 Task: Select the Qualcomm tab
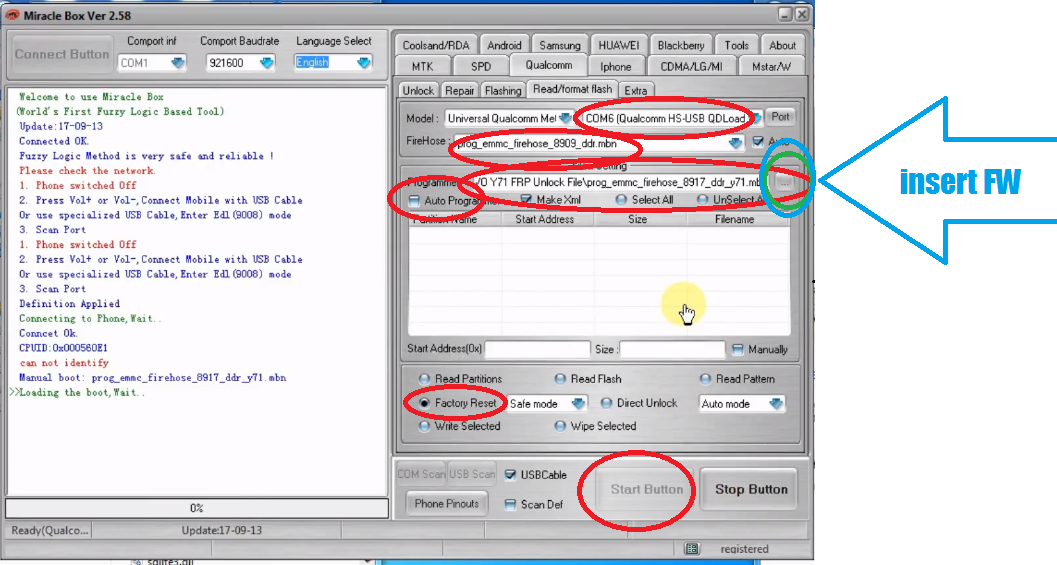pyautogui.click(x=549, y=65)
